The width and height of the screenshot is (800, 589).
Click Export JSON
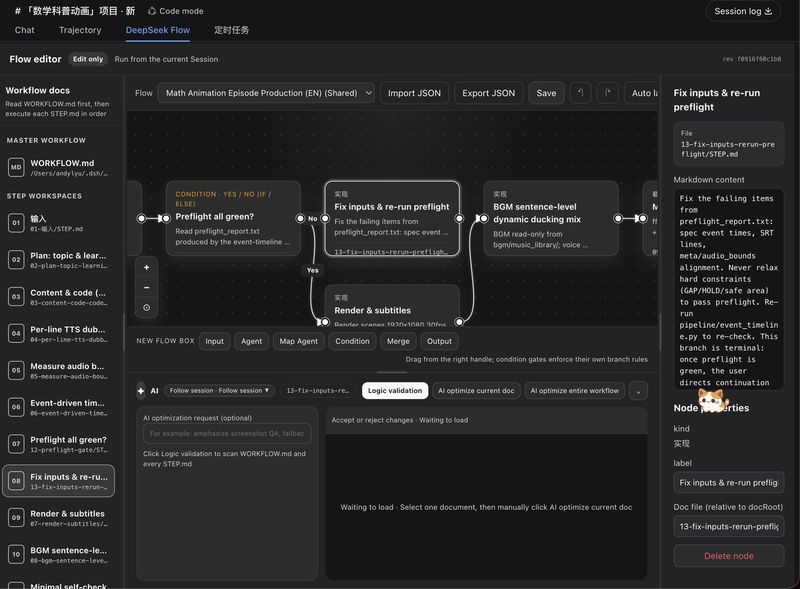click(488, 93)
